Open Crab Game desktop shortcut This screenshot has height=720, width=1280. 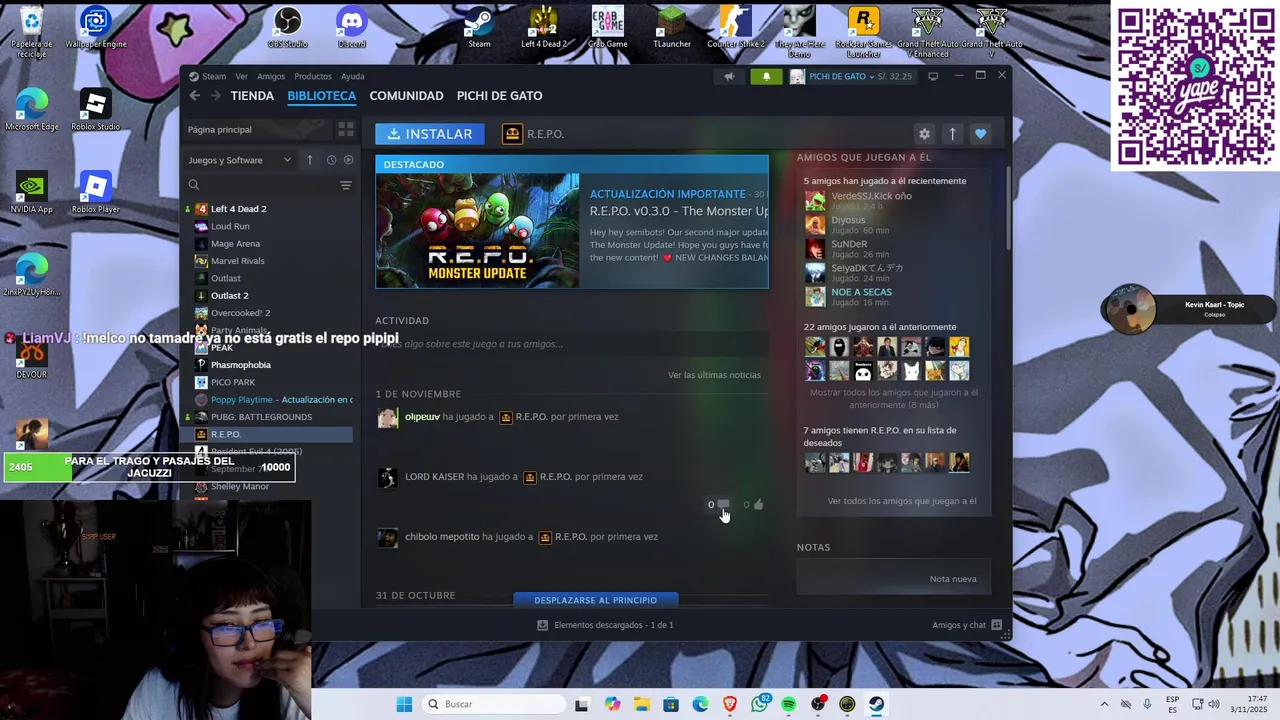click(607, 27)
